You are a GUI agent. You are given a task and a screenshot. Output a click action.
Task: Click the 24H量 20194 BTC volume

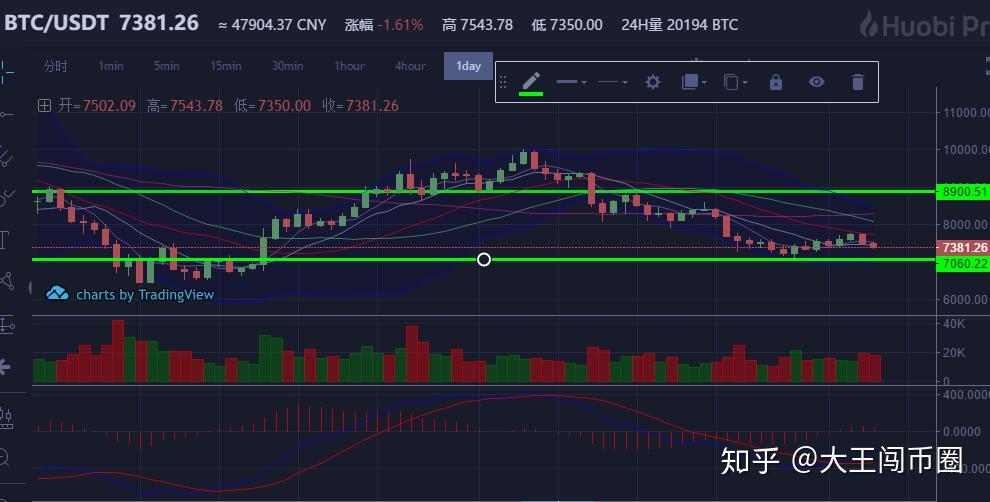pyautogui.click(x=679, y=25)
